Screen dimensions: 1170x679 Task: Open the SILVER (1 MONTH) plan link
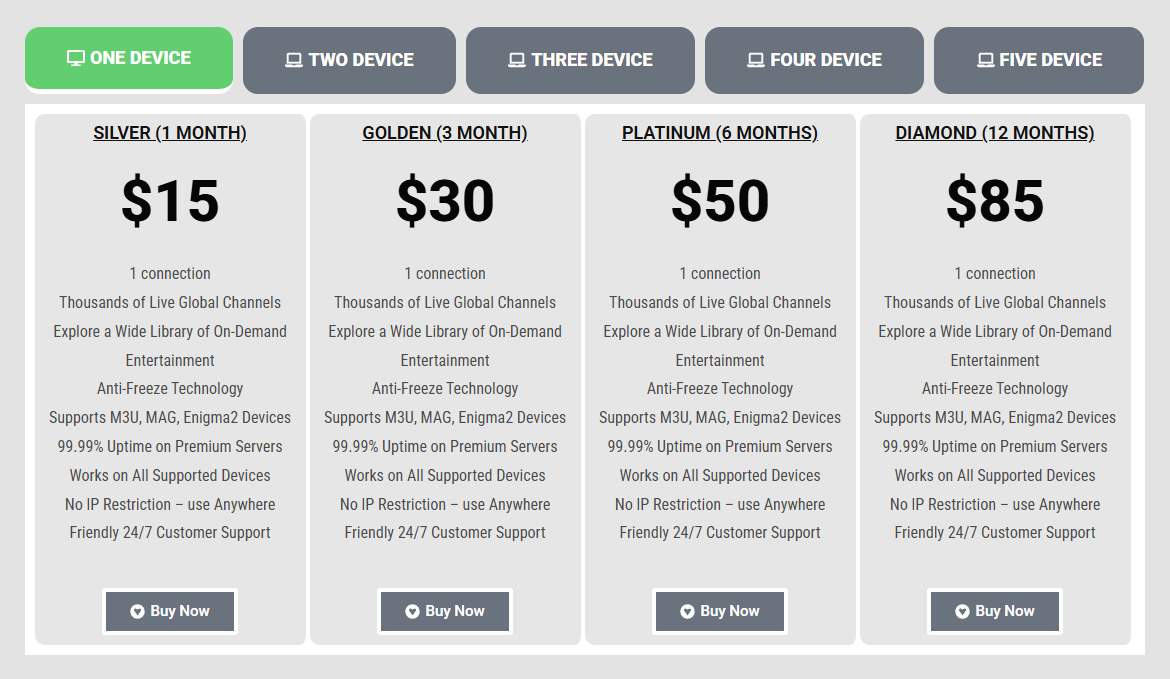click(170, 132)
